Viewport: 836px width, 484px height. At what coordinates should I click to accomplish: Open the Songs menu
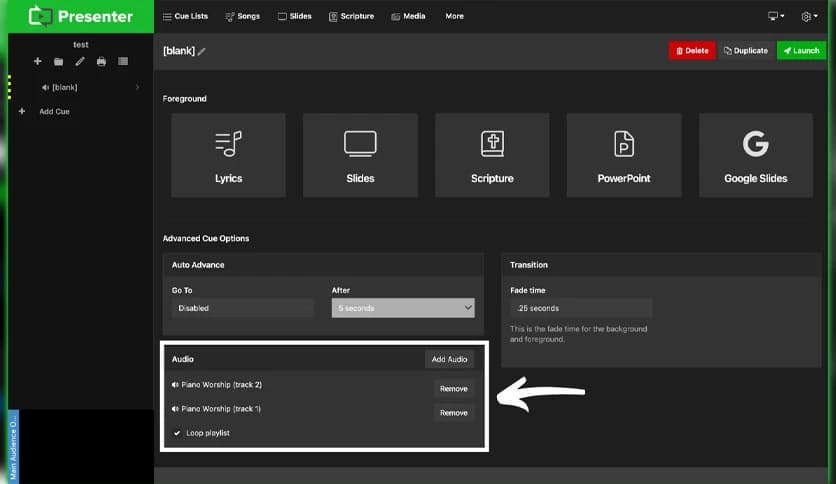point(243,17)
